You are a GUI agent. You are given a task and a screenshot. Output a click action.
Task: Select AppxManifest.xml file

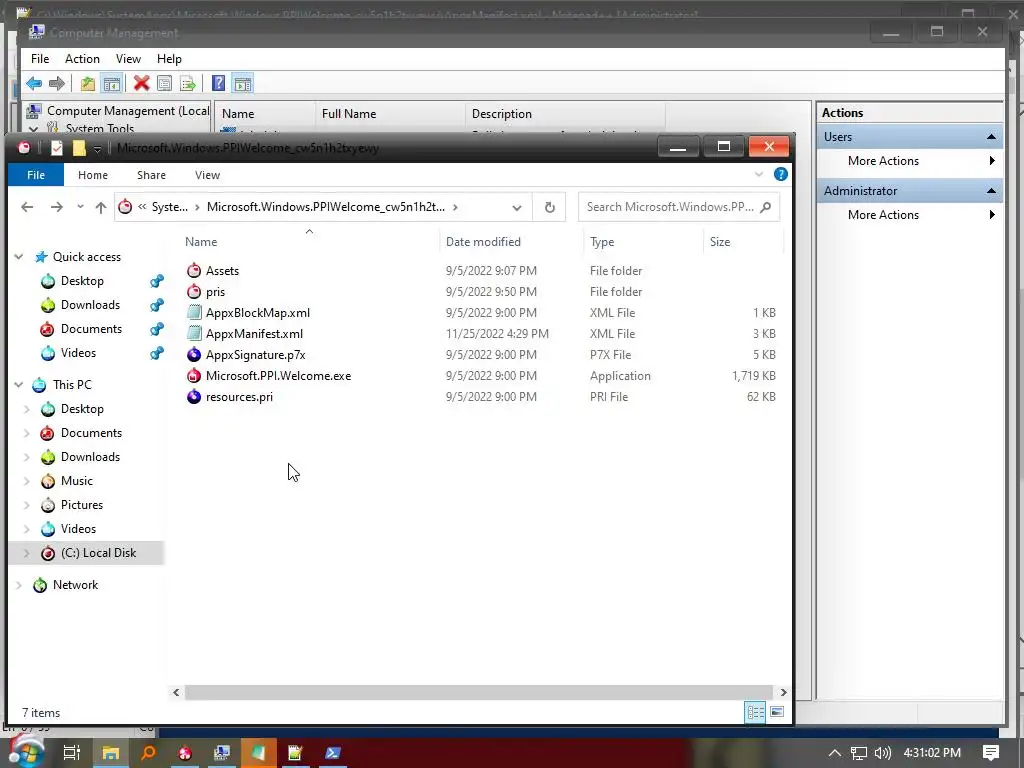click(254, 334)
